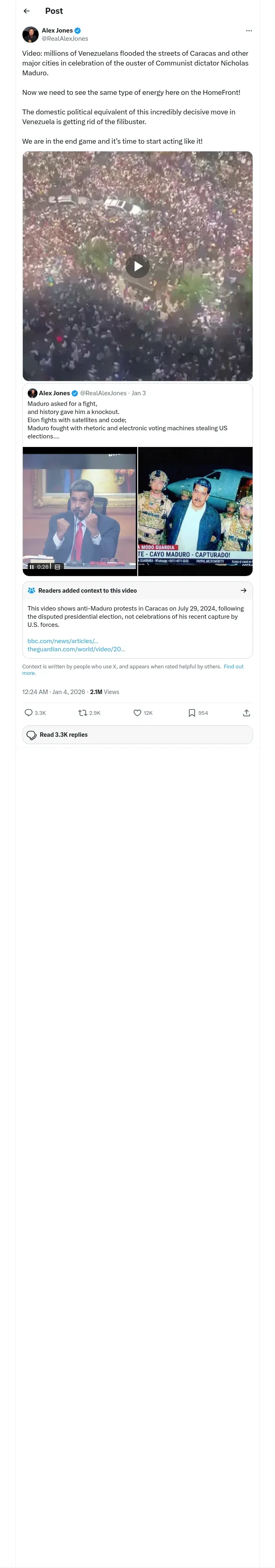
Task: Click the repost icon
Action: click(82, 713)
